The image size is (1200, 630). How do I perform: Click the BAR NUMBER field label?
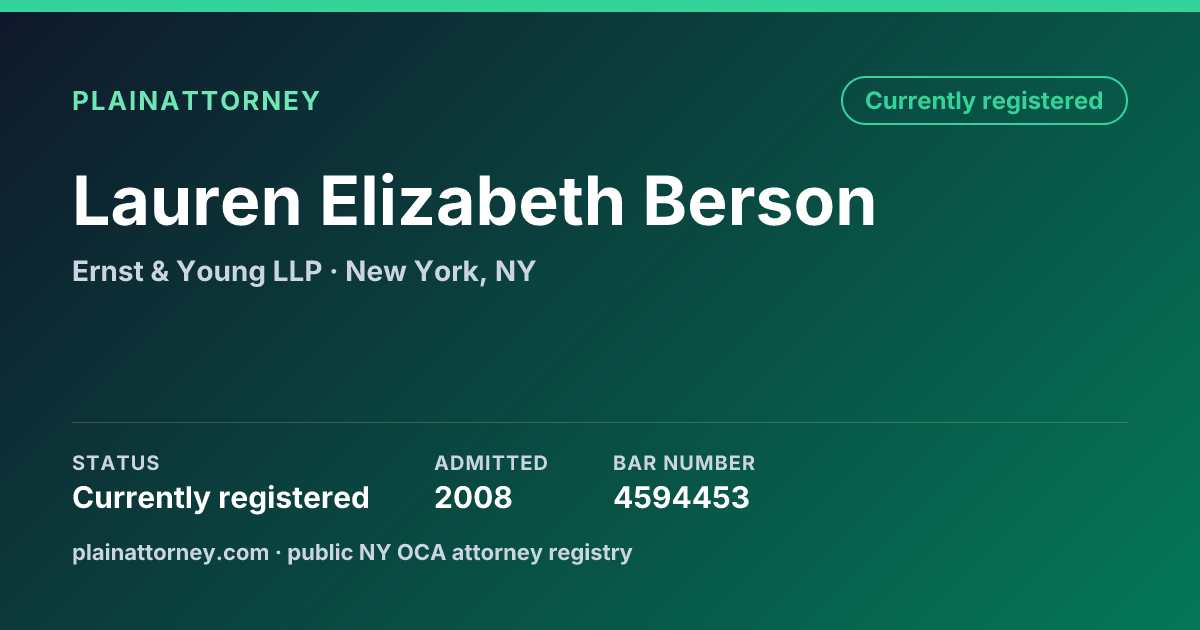684,463
